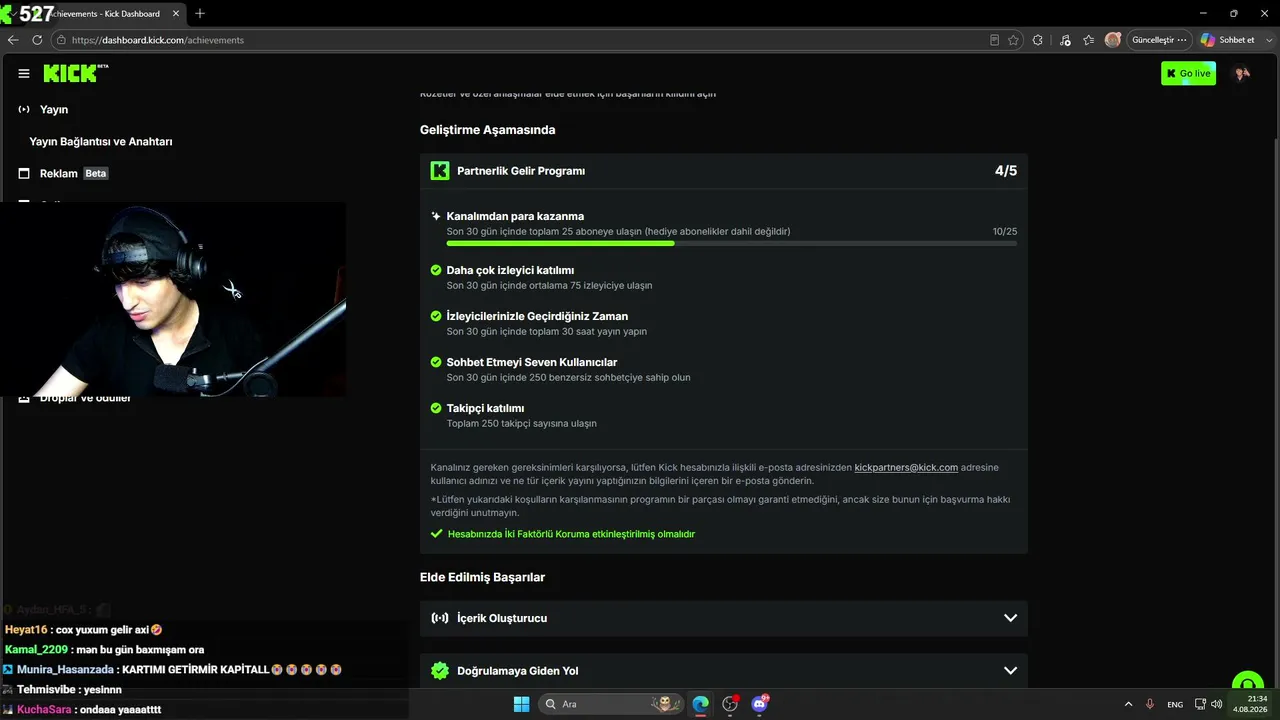Click the Sohbet et Copilot button
This screenshot has width=1280, height=720.
tap(1228, 40)
